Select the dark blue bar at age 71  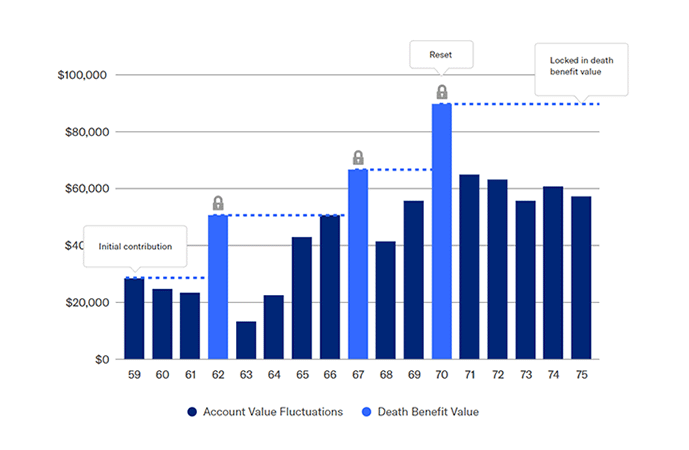point(469,267)
